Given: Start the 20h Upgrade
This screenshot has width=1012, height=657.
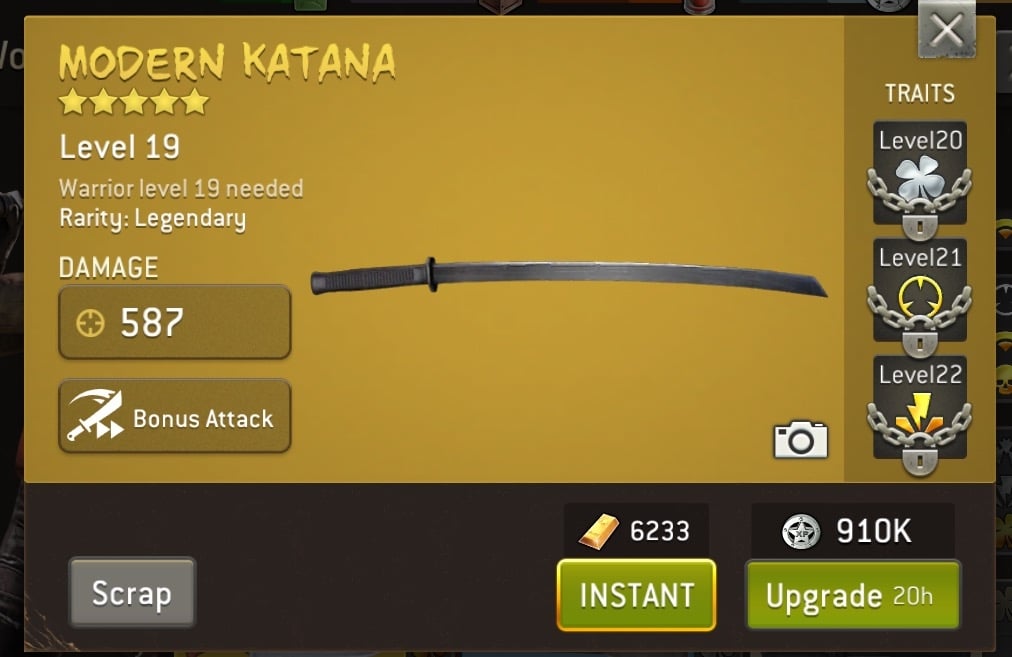Looking at the screenshot, I should tap(853, 594).
